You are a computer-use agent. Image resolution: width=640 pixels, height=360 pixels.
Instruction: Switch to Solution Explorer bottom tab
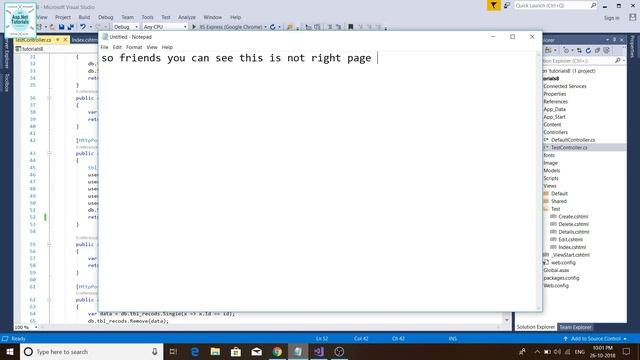click(536, 327)
